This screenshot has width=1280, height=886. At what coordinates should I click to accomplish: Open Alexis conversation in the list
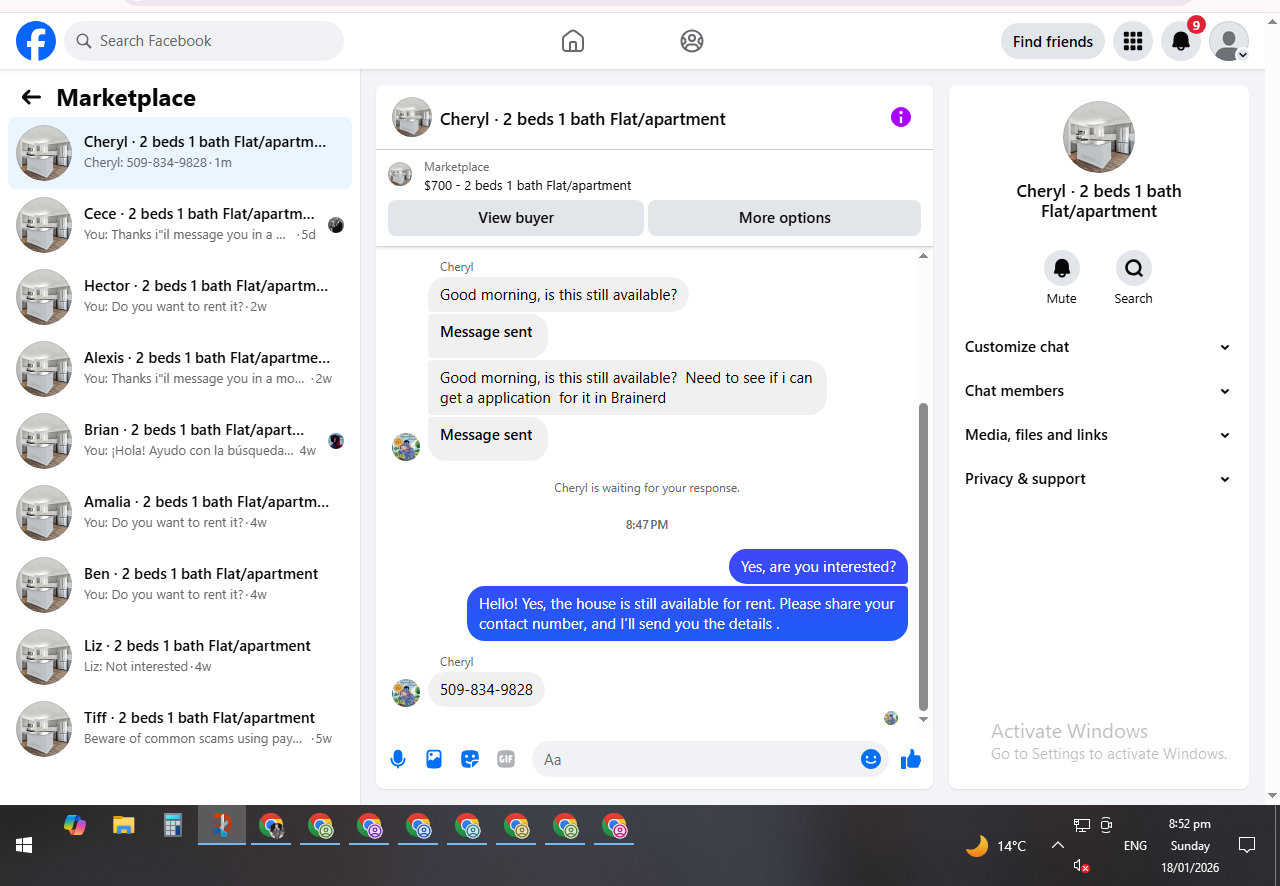[x=180, y=369]
